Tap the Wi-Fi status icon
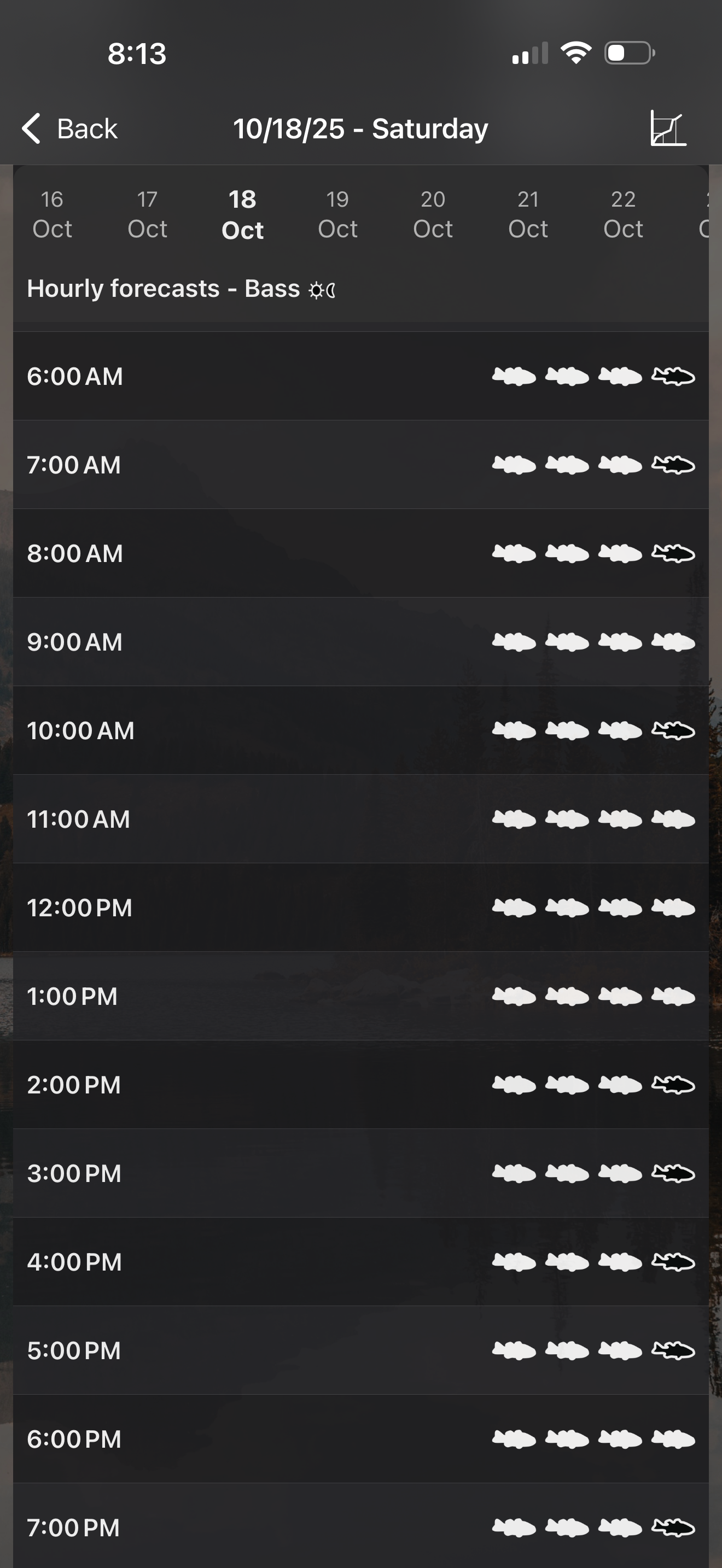722x1568 pixels. pyautogui.click(x=576, y=53)
